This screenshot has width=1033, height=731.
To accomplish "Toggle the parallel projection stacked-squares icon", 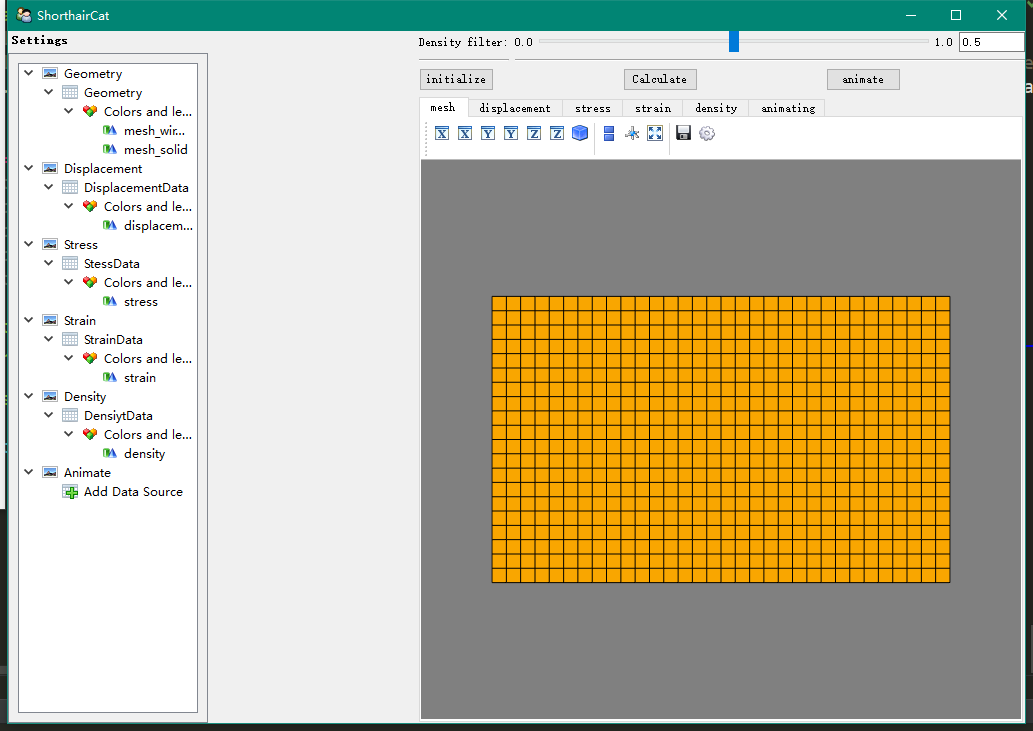I will [609, 134].
